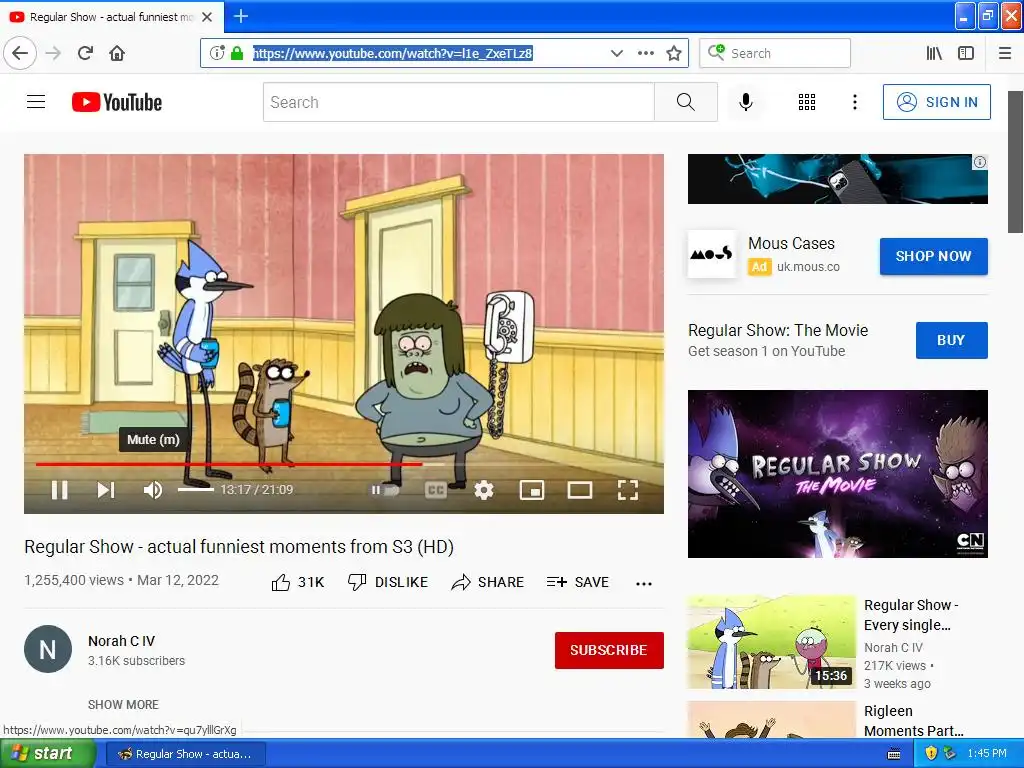Click SHOP NOW on Mous Cases ad
1024x768 pixels.
(933, 256)
